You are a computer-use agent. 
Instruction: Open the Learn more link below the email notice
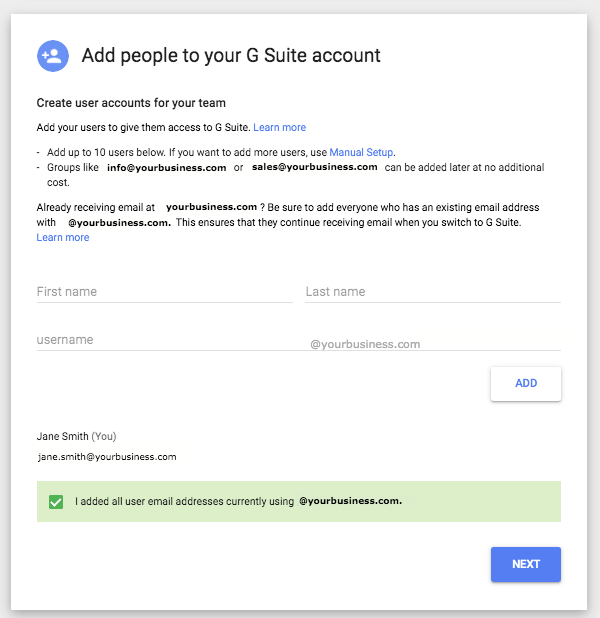click(63, 238)
